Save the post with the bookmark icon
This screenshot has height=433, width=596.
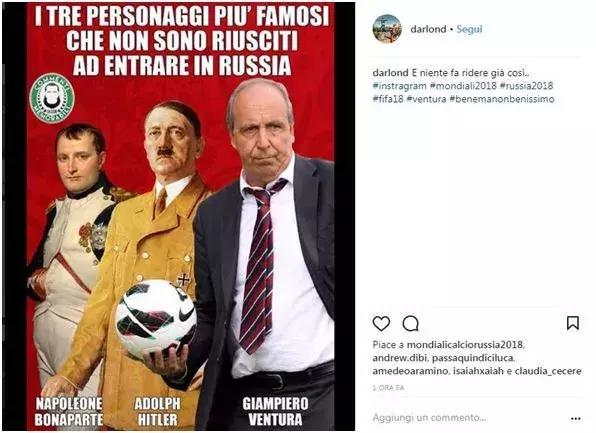coord(573,323)
